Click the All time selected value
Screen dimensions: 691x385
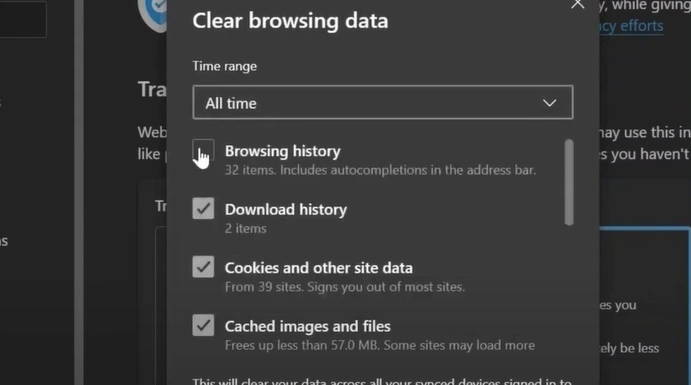(x=231, y=104)
